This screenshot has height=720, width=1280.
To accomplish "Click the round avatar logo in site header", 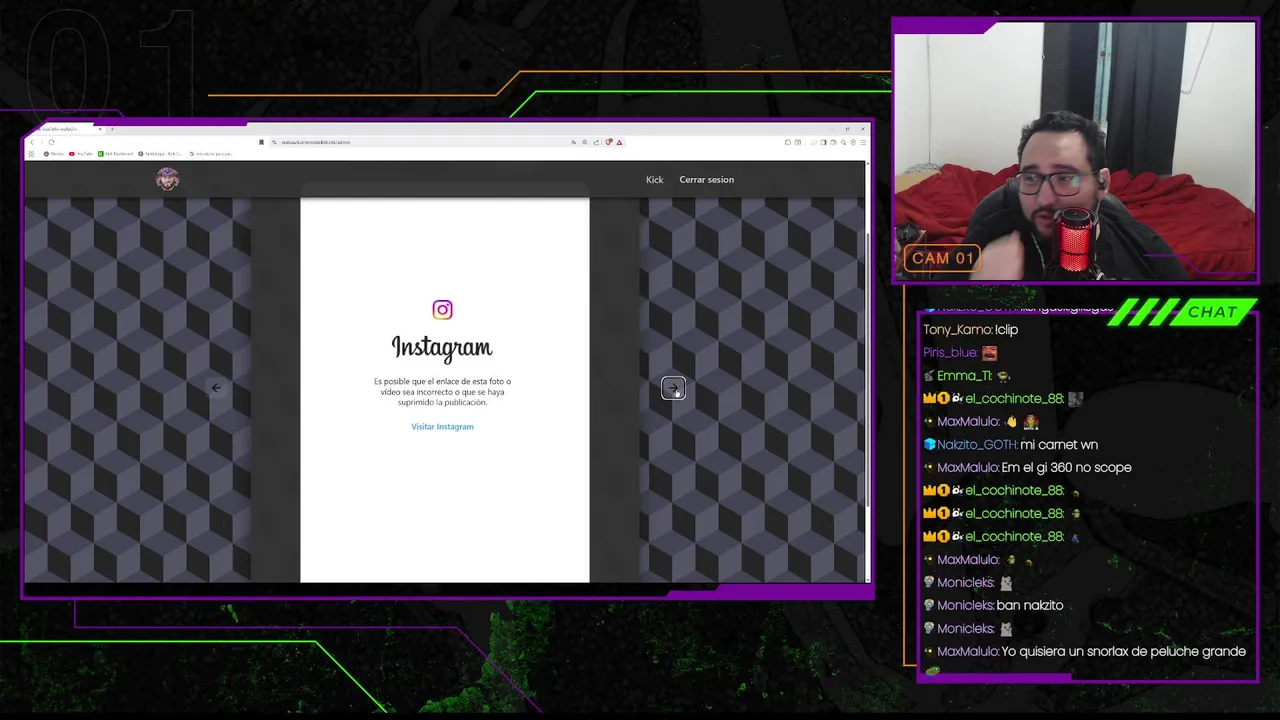I will pos(167,179).
